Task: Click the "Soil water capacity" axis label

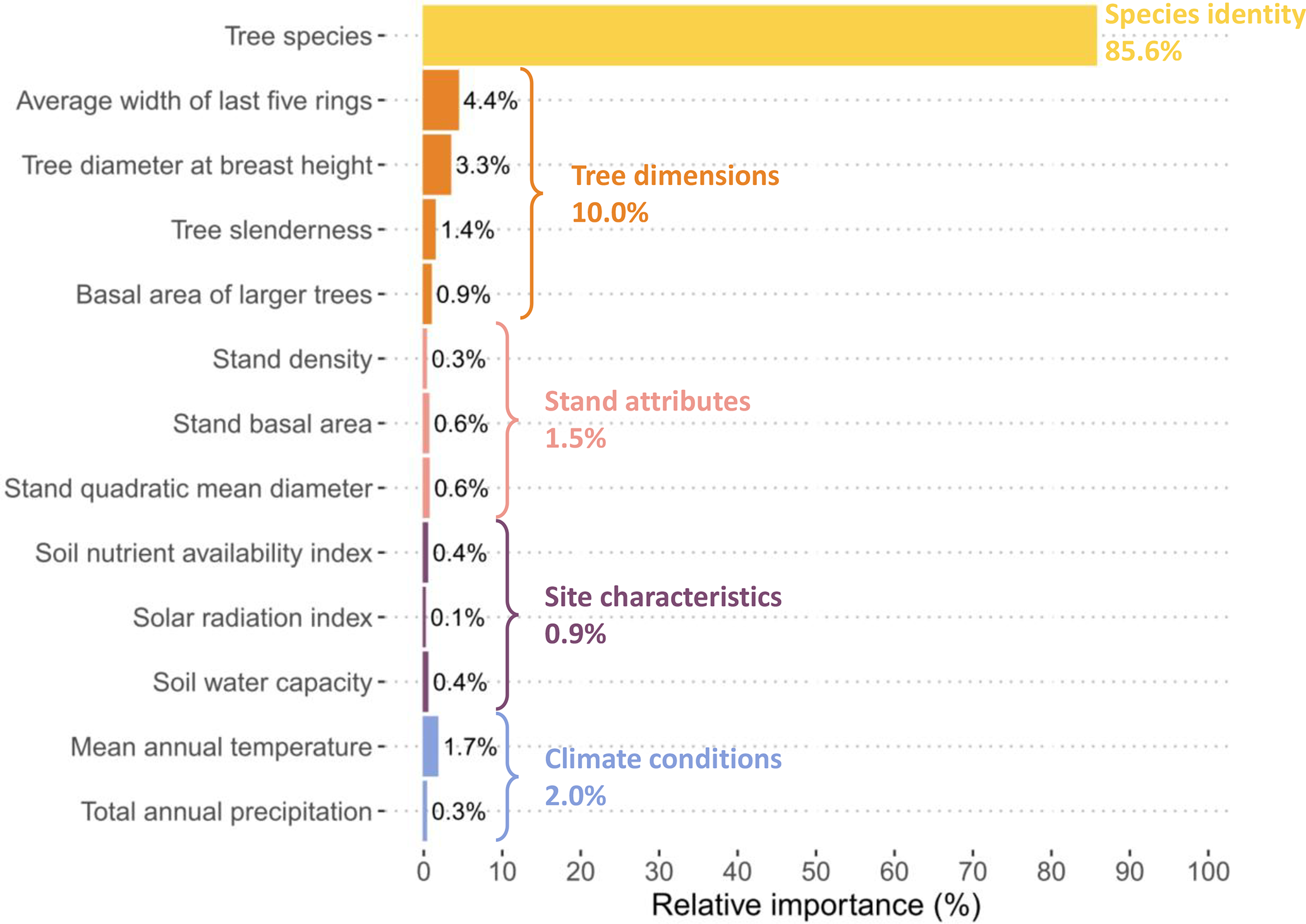Action: (262, 683)
